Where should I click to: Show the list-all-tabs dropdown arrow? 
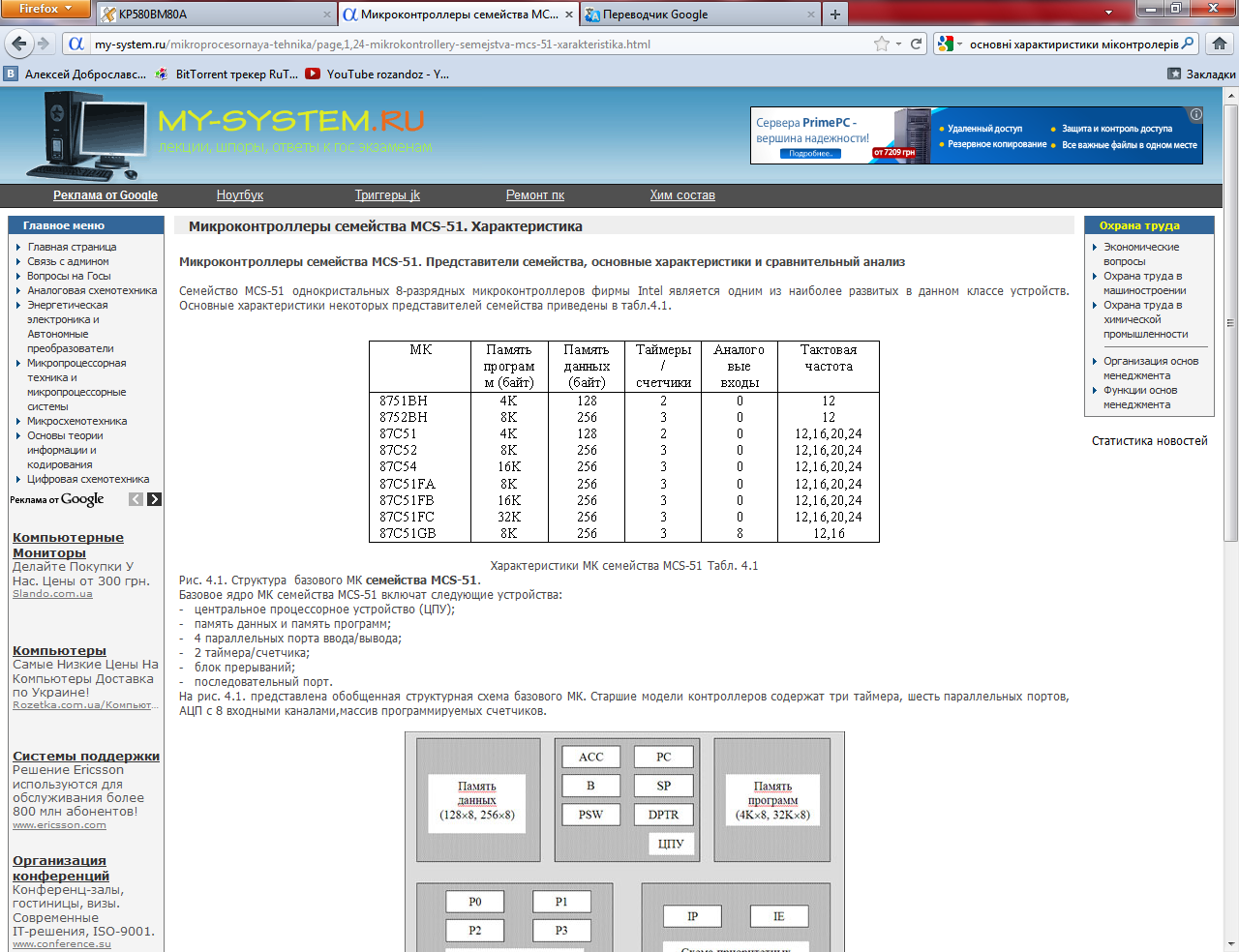[x=1108, y=14]
